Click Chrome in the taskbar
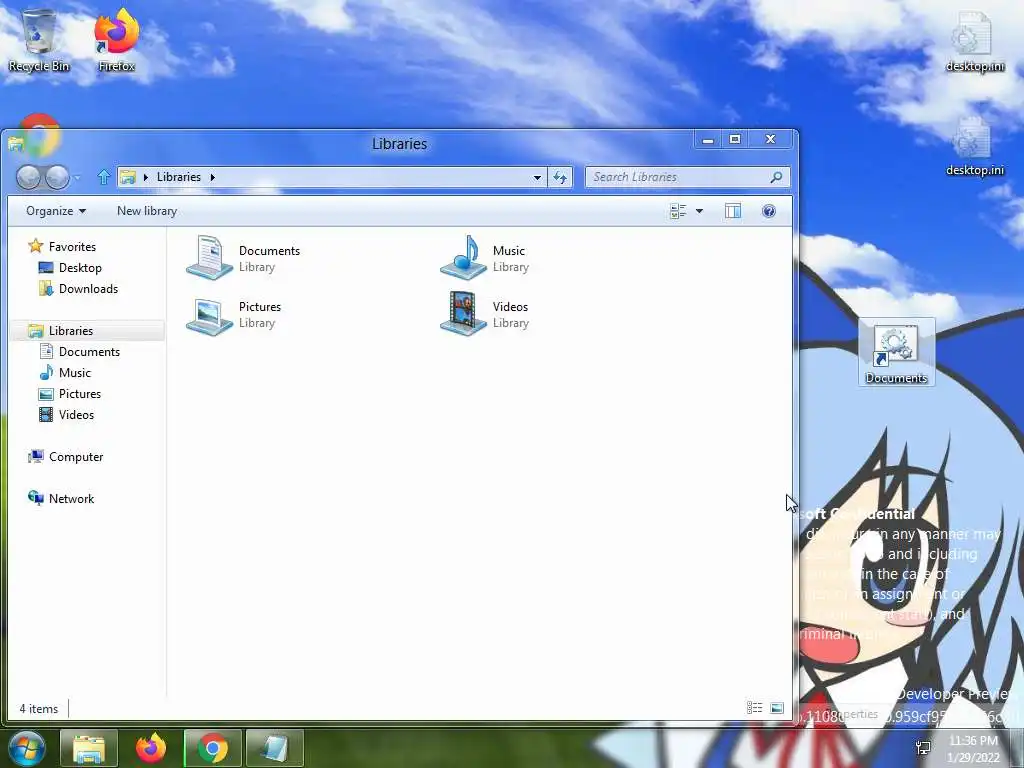 pyautogui.click(x=213, y=748)
